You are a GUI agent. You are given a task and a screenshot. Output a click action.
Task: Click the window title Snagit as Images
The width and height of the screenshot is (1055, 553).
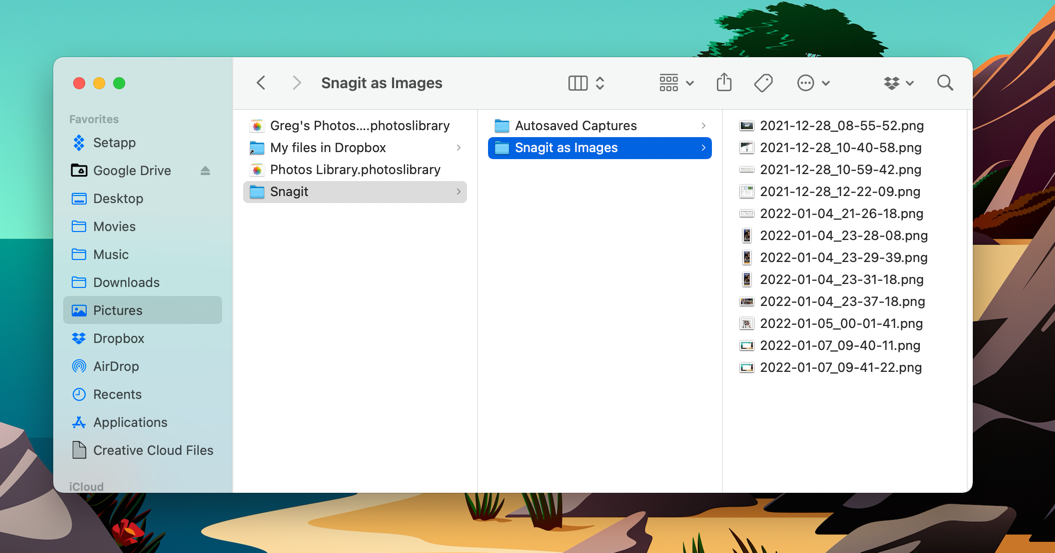click(x=381, y=83)
